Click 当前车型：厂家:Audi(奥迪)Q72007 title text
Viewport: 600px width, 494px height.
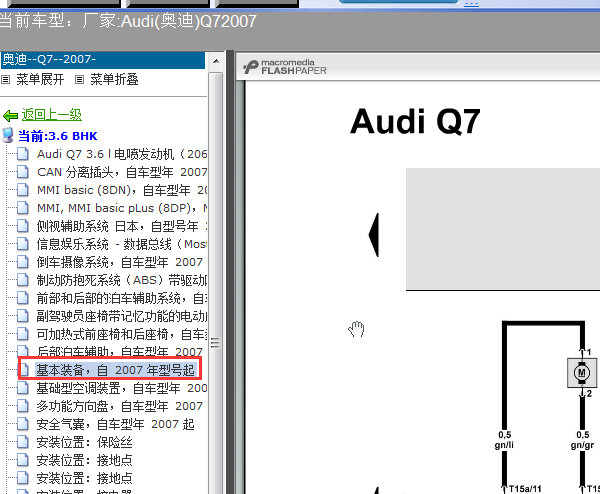(x=128, y=21)
